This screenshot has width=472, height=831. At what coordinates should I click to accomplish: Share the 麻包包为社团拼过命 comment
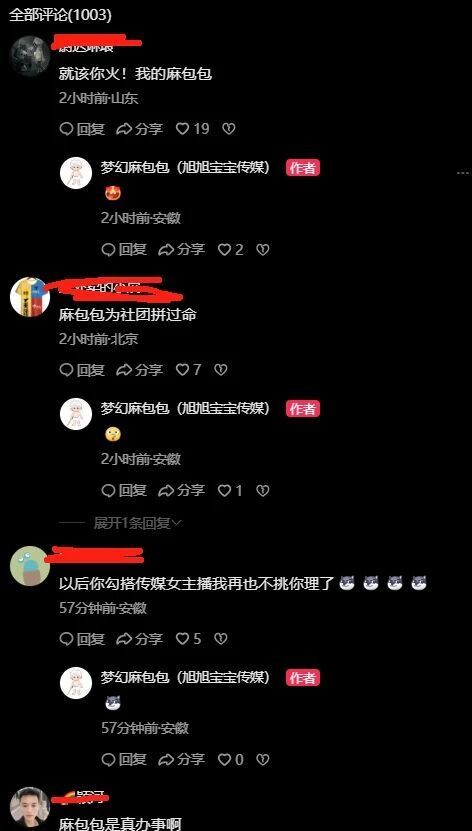tap(139, 369)
